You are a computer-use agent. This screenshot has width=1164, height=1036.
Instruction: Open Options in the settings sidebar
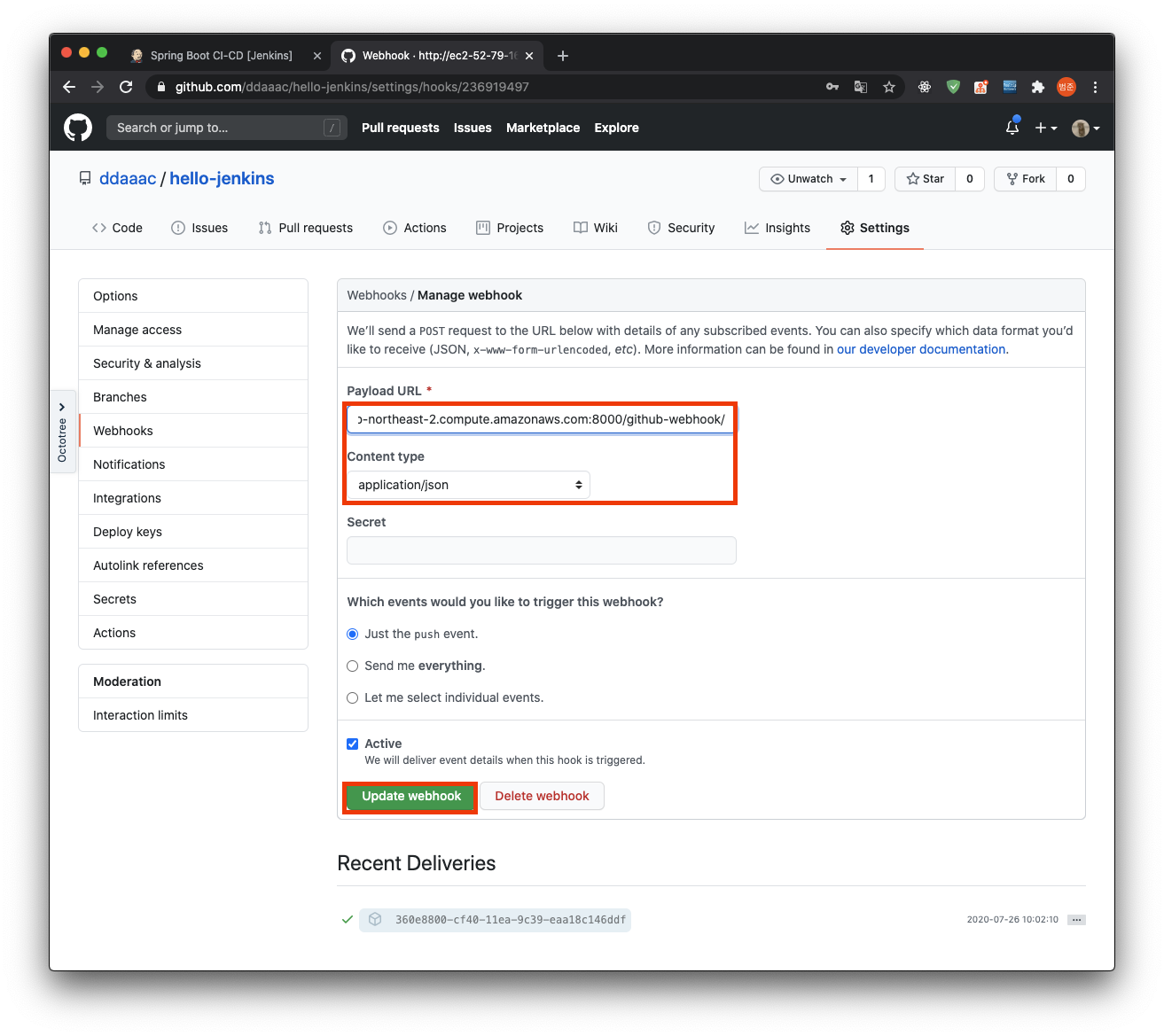[x=193, y=296]
